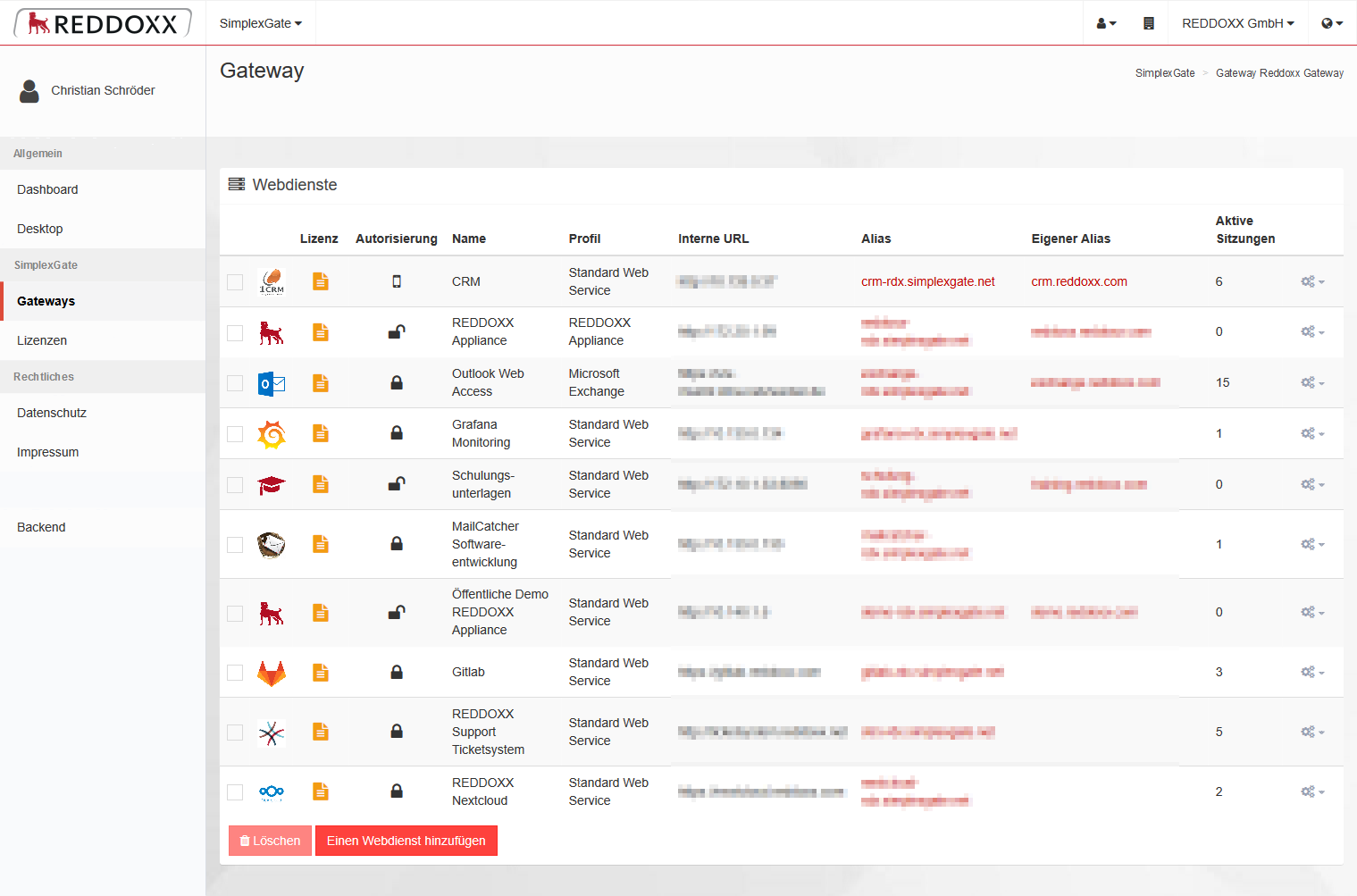Check the Outlook Web Access row checkbox
1357x896 pixels.
[235, 383]
